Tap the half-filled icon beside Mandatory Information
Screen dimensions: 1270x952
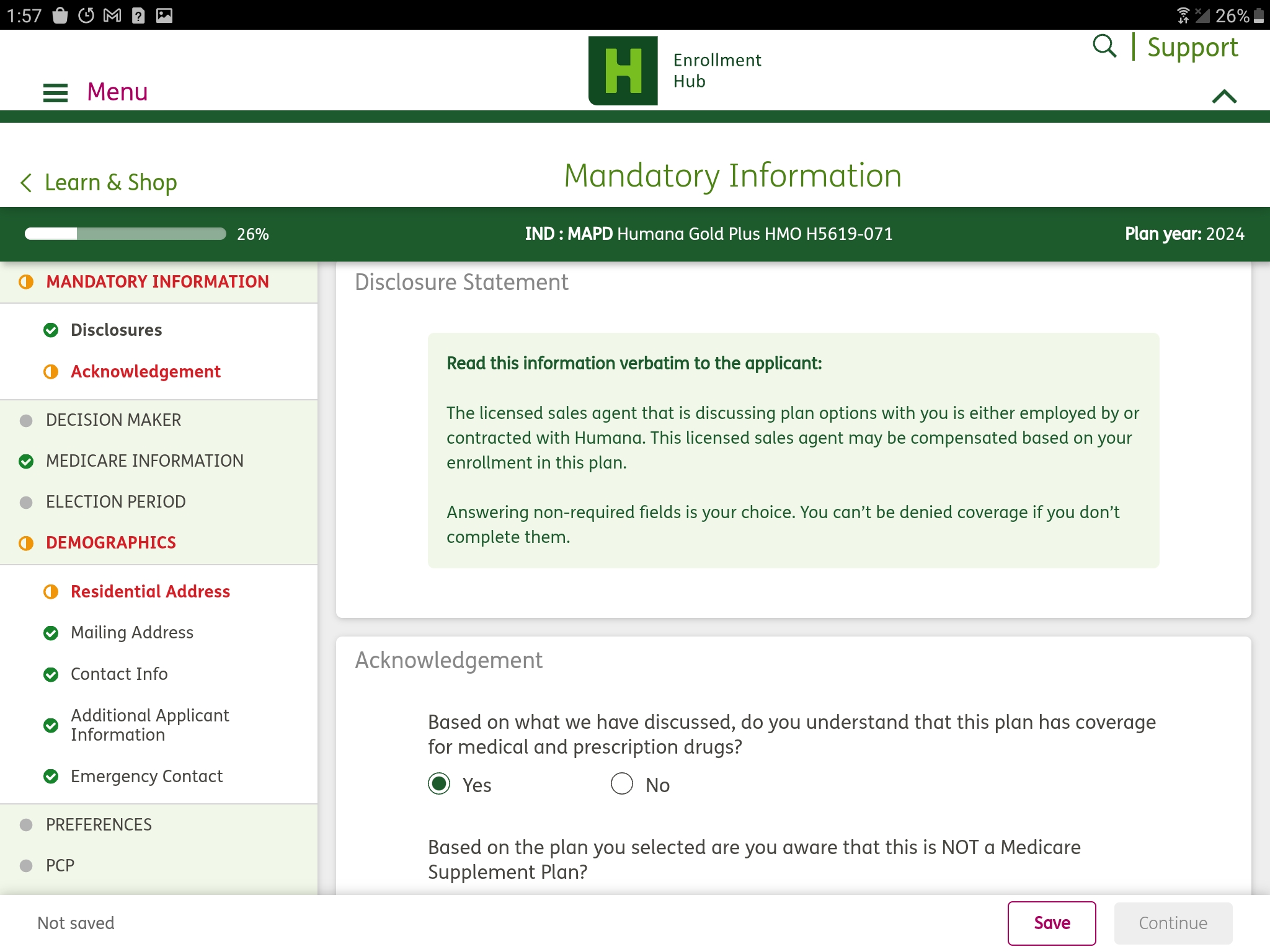[26, 282]
